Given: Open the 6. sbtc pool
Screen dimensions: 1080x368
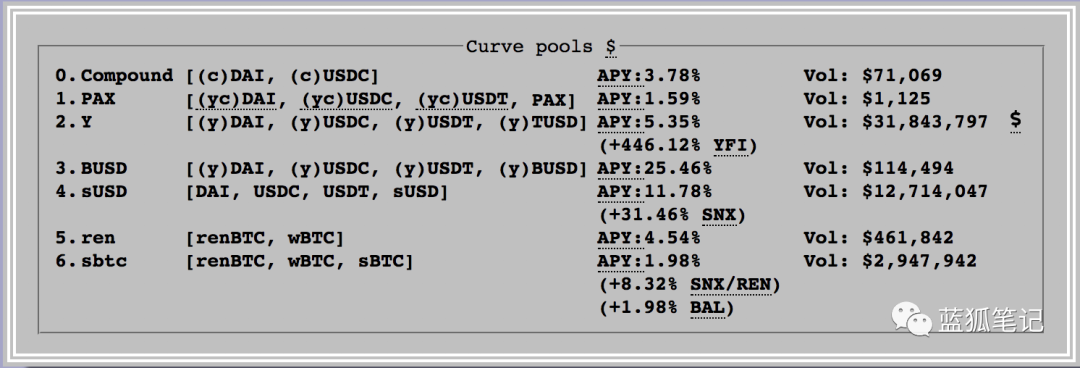Looking at the screenshot, I should [91, 261].
